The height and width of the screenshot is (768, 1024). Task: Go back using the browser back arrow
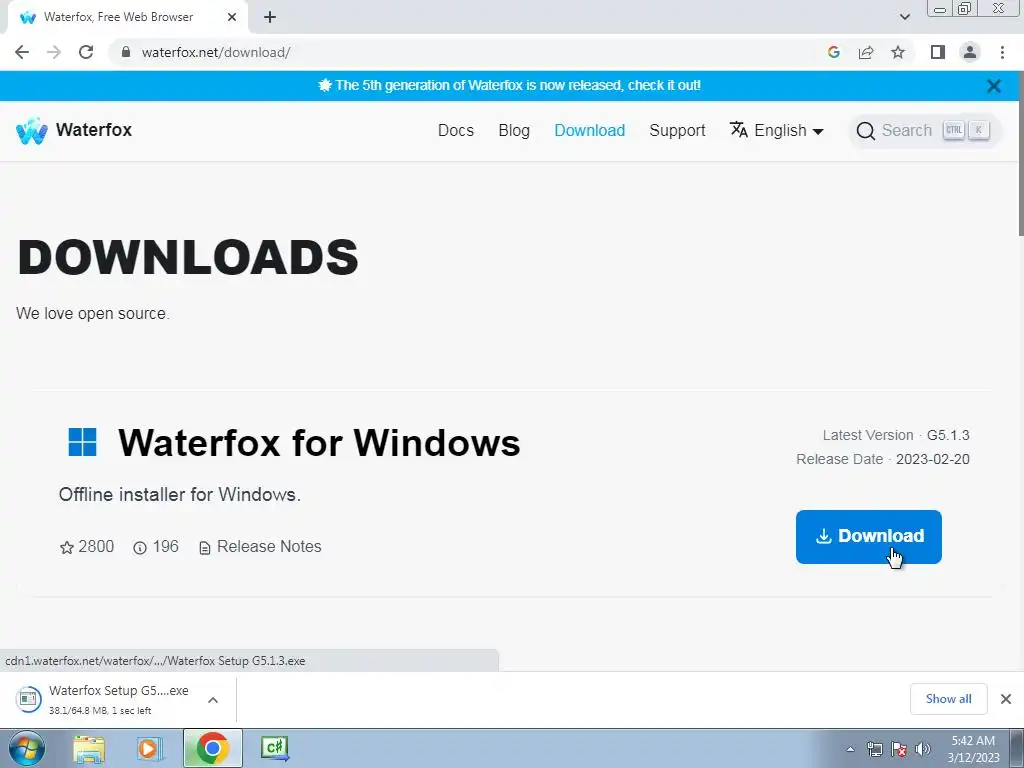click(x=22, y=52)
